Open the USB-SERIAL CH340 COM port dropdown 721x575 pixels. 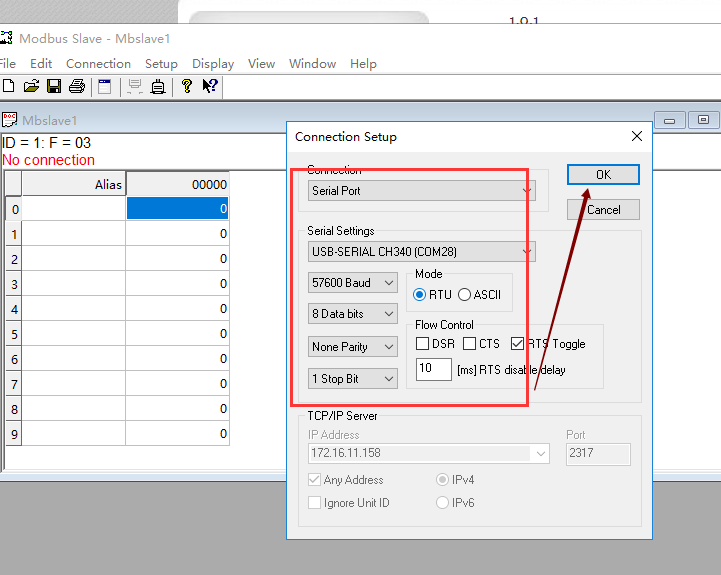click(421, 252)
